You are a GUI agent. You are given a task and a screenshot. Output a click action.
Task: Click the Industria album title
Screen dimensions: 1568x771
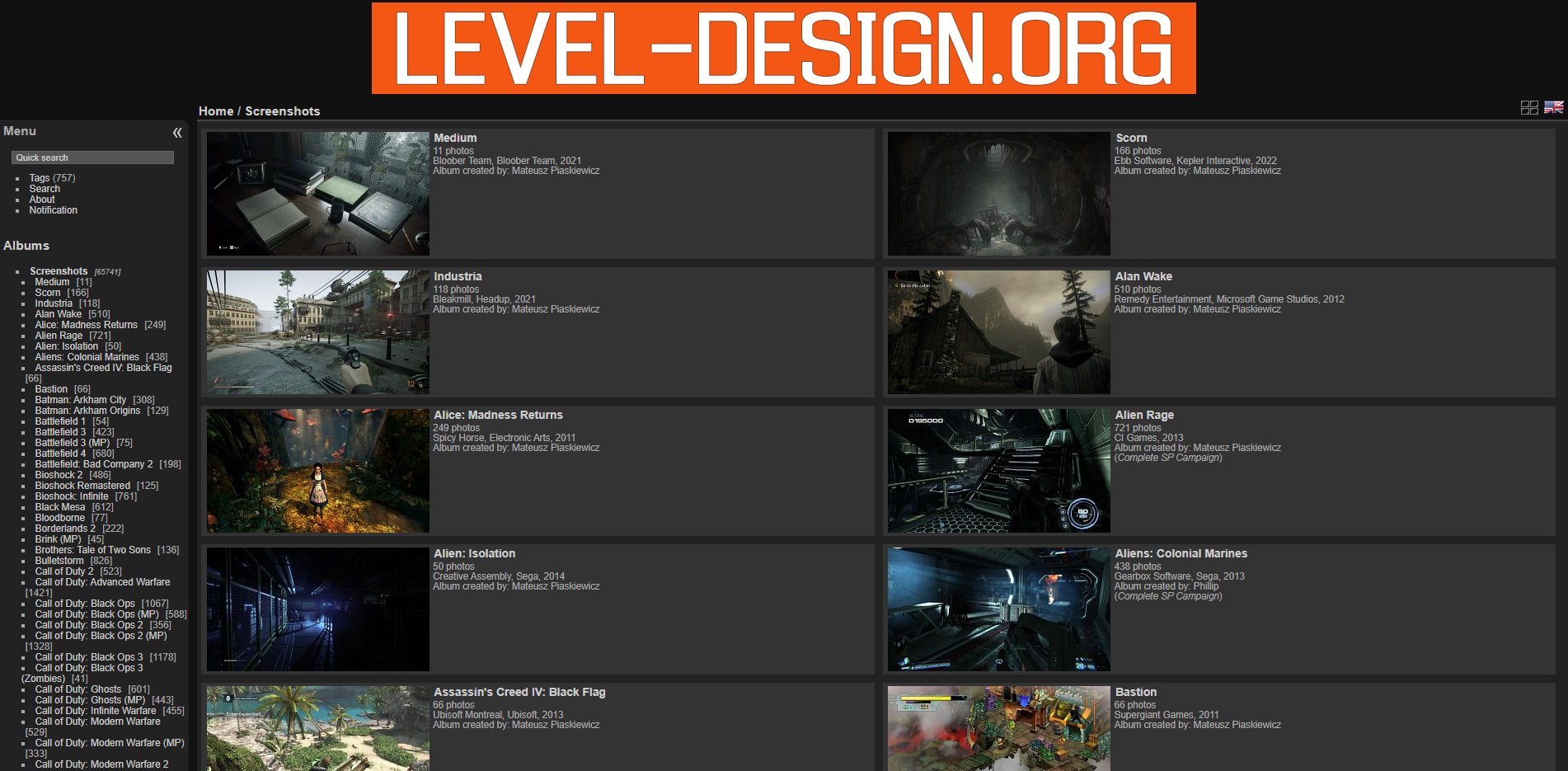[458, 276]
